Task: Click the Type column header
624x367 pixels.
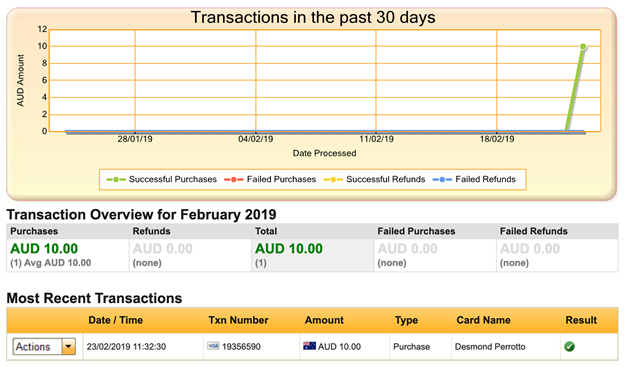Action: click(406, 320)
